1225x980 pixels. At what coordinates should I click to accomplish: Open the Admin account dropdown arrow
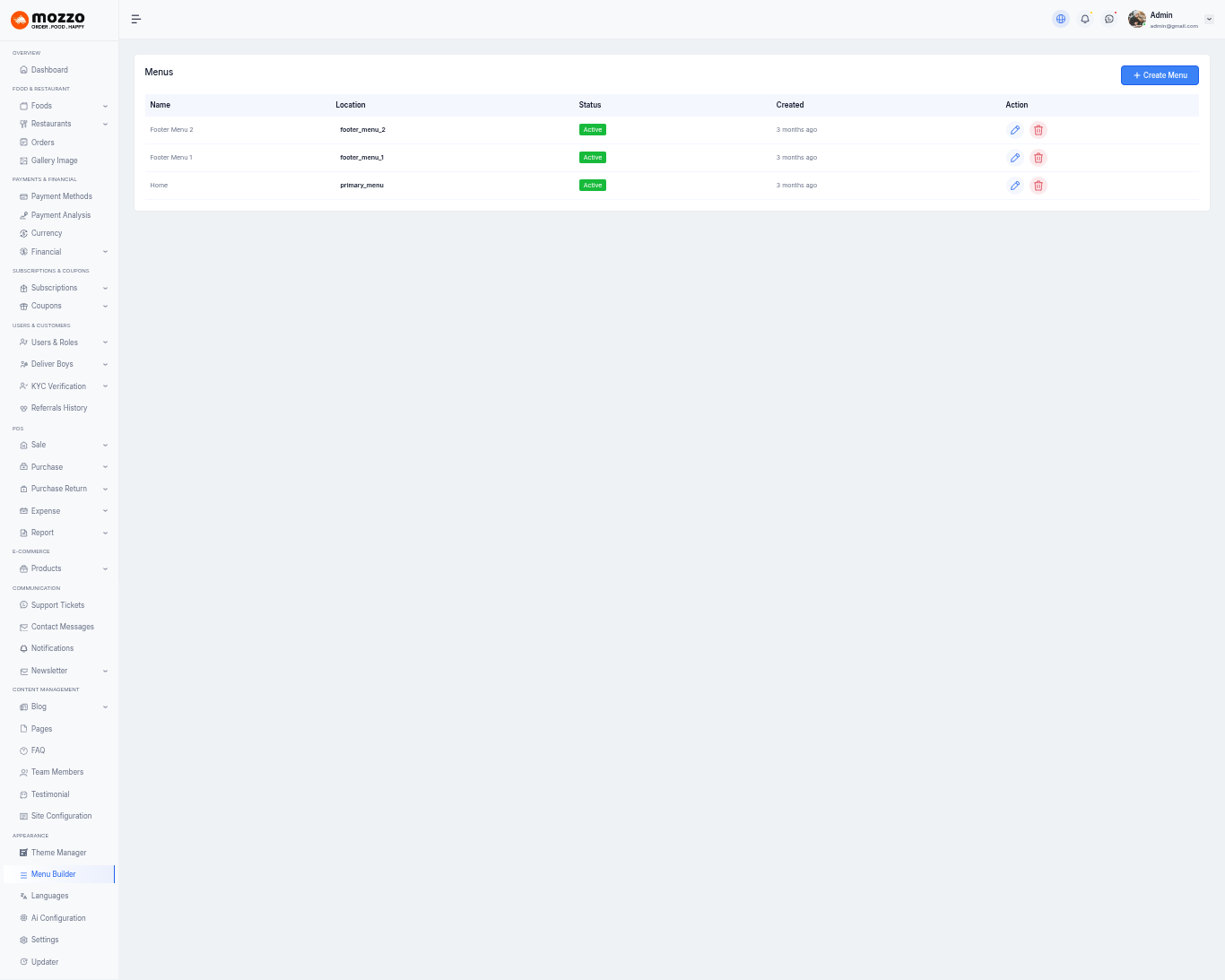1209,19
